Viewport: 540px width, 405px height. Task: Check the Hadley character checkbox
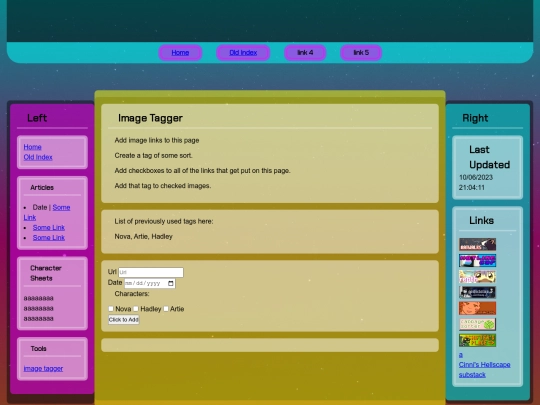point(136,309)
